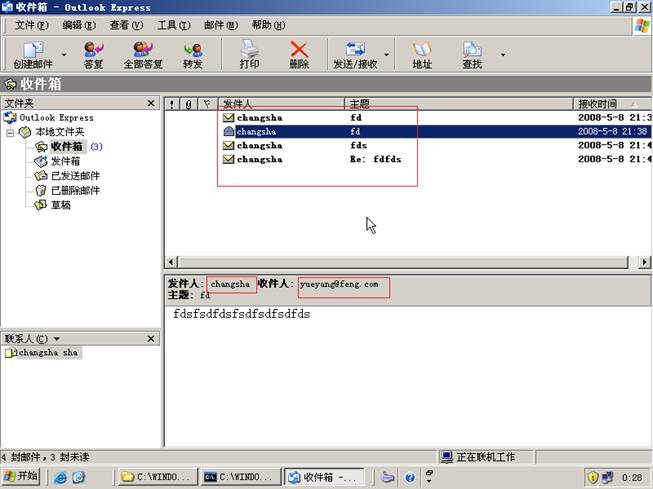
Task: Open dropdown arrow next to 创建邮件
Action: coord(65,55)
